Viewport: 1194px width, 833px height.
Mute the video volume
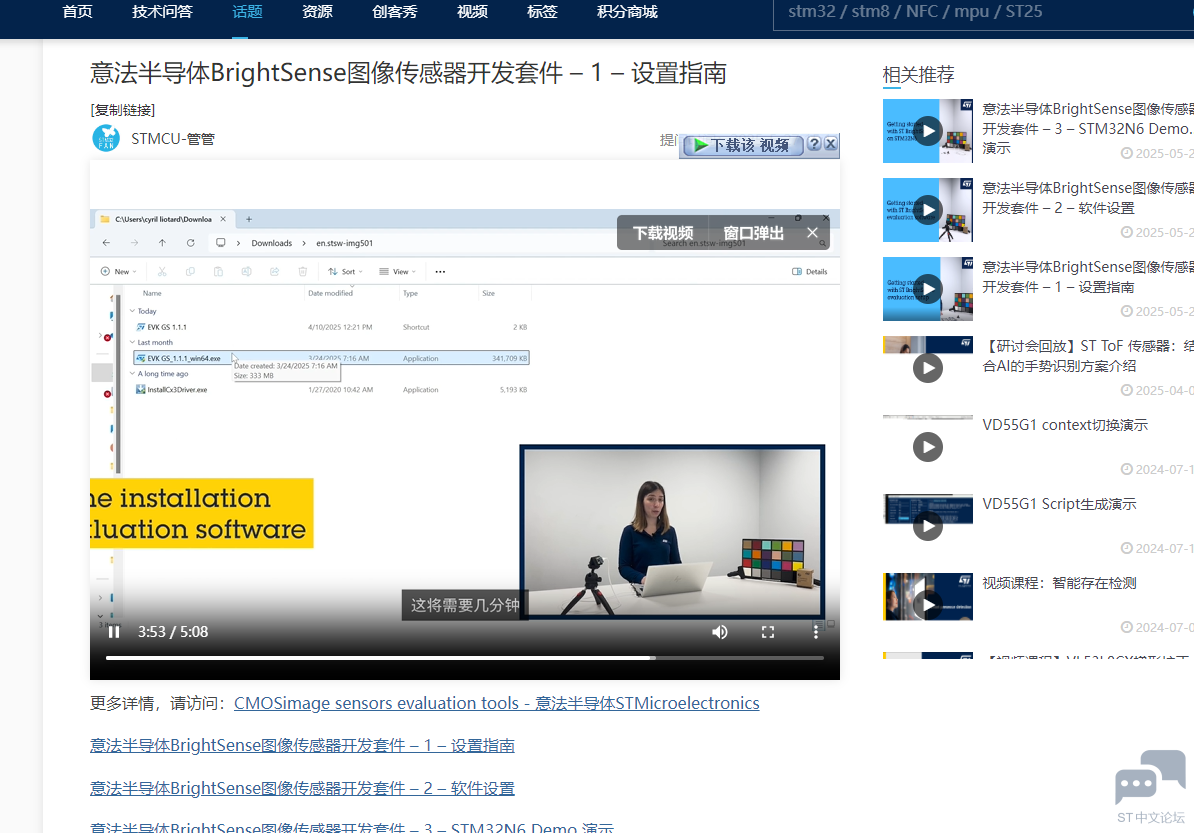(720, 632)
